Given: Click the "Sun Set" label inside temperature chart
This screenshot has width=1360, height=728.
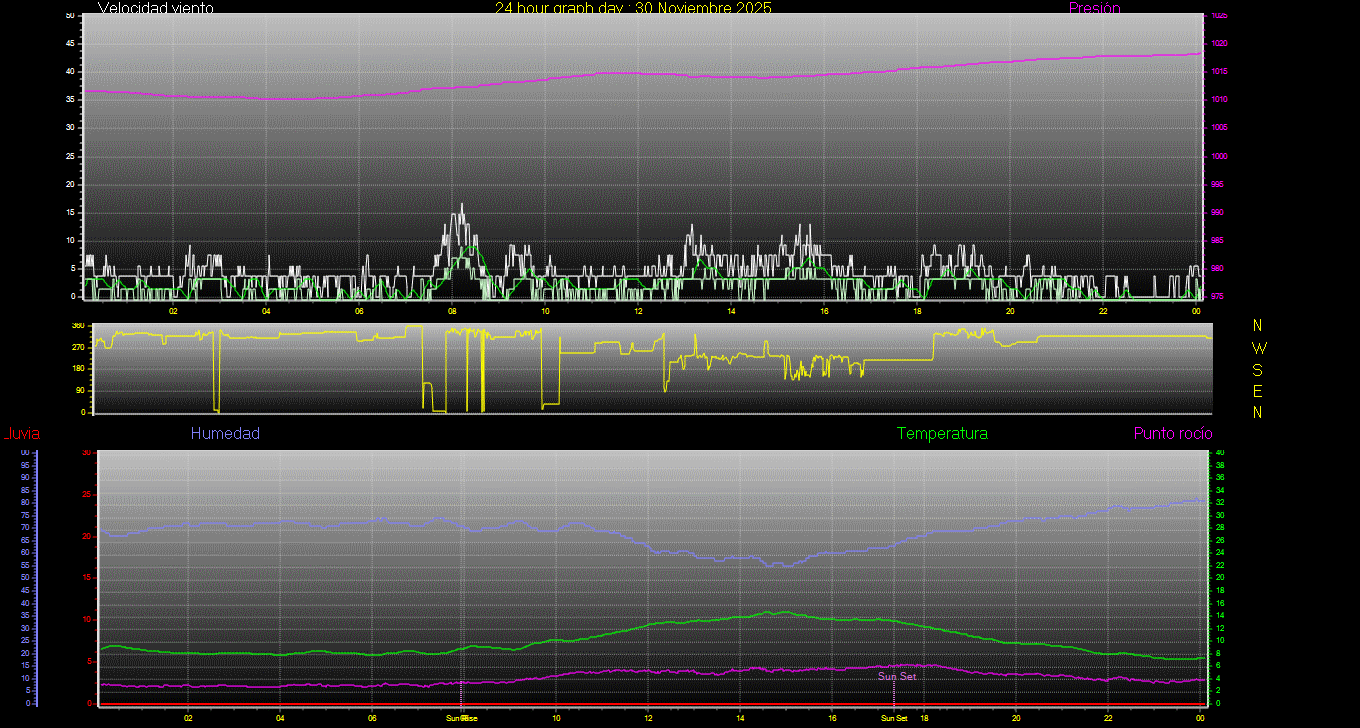Looking at the screenshot, I should [896, 677].
